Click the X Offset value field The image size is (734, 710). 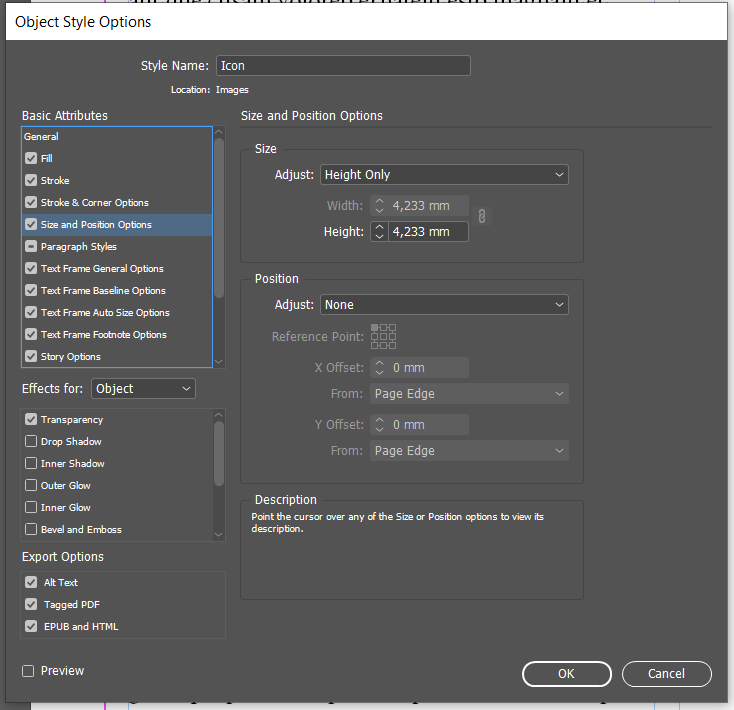pos(428,367)
